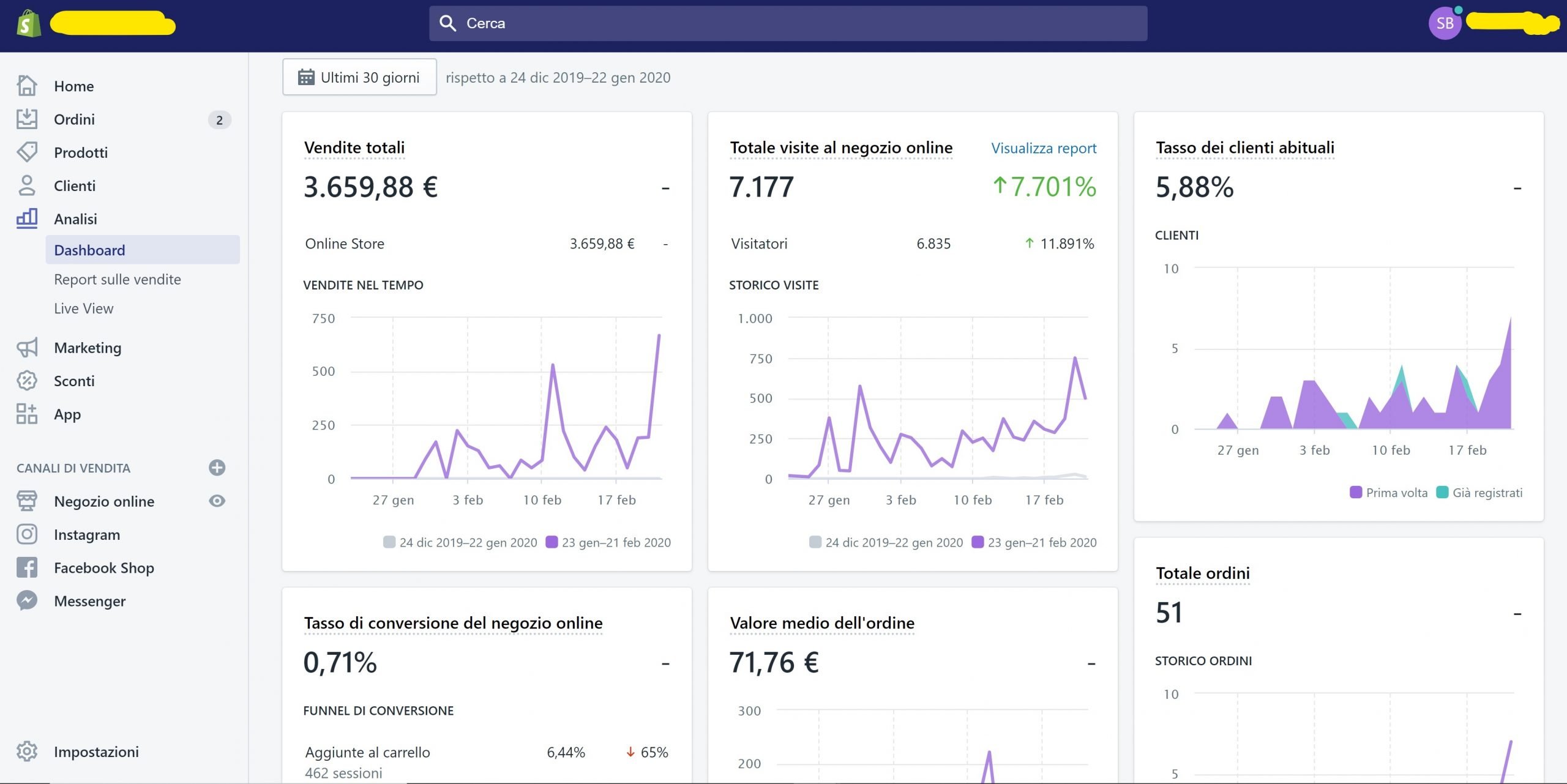The height and width of the screenshot is (784, 1567).
Task: Open Home from the sidebar
Action: (x=73, y=86)
